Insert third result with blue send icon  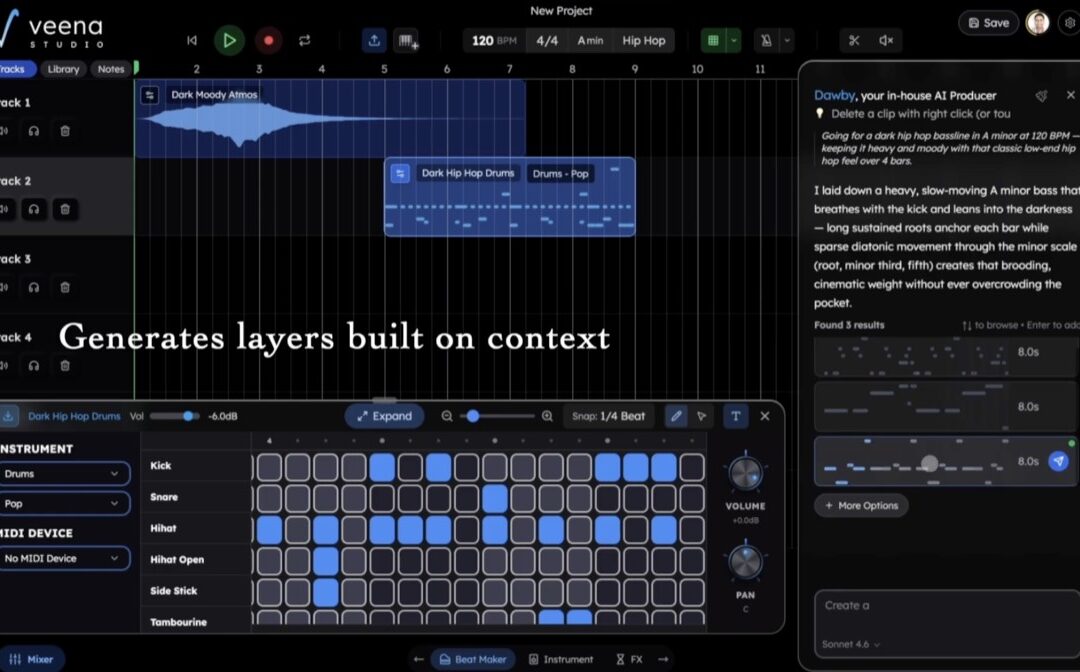1059,461
